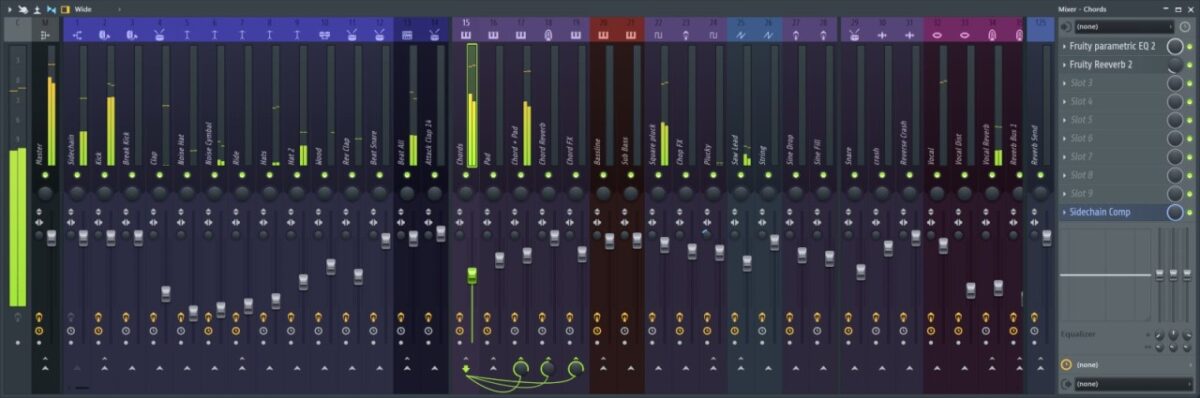Click the Vocal Reverb track microphone icon
The width and height of the screenshot is (1200, 398).
(x=992, y=35)
